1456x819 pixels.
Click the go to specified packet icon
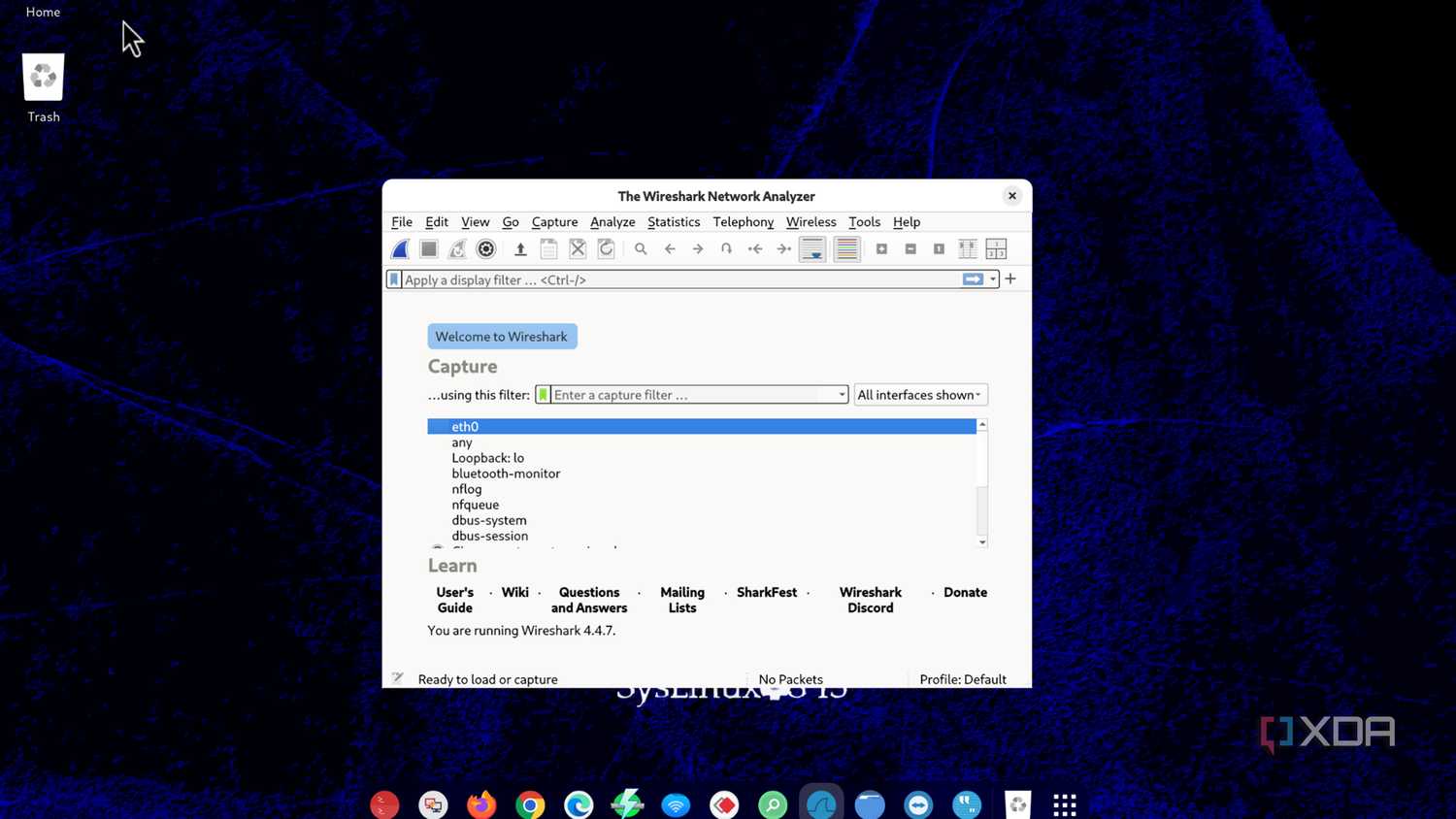click(726, 249)
